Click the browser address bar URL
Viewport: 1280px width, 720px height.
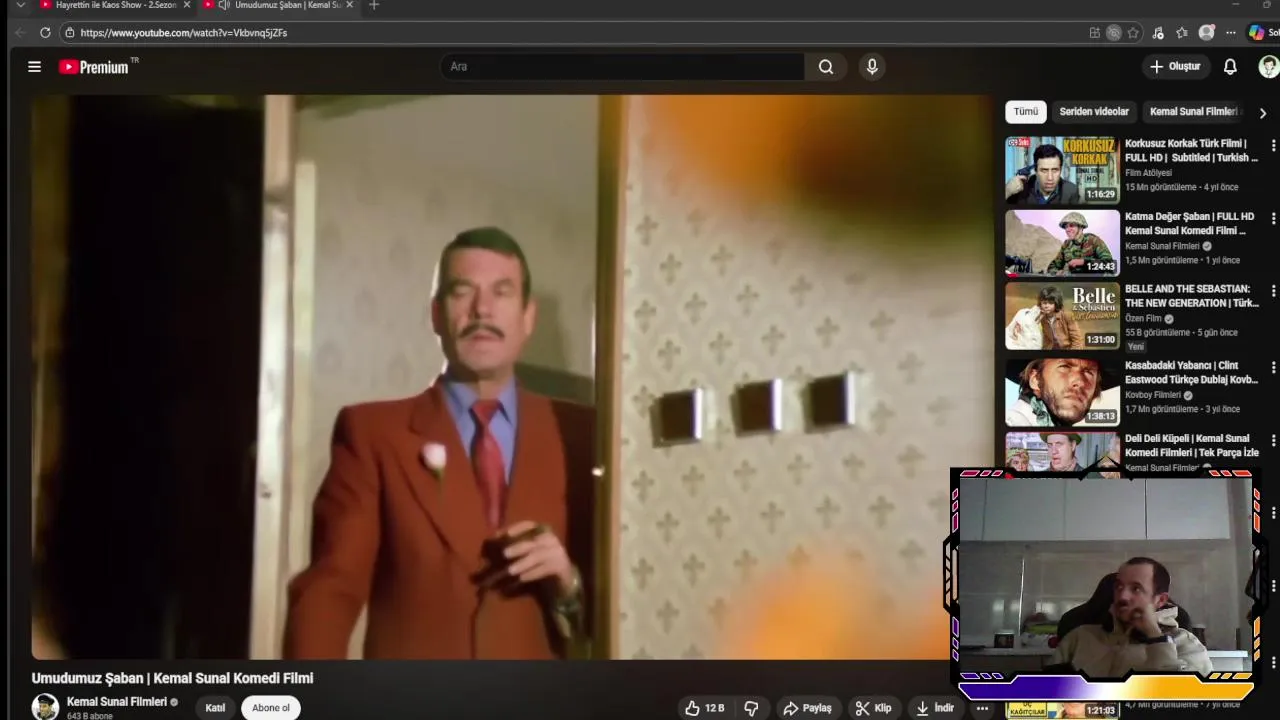pyautogui.click(x=183, y=33)
